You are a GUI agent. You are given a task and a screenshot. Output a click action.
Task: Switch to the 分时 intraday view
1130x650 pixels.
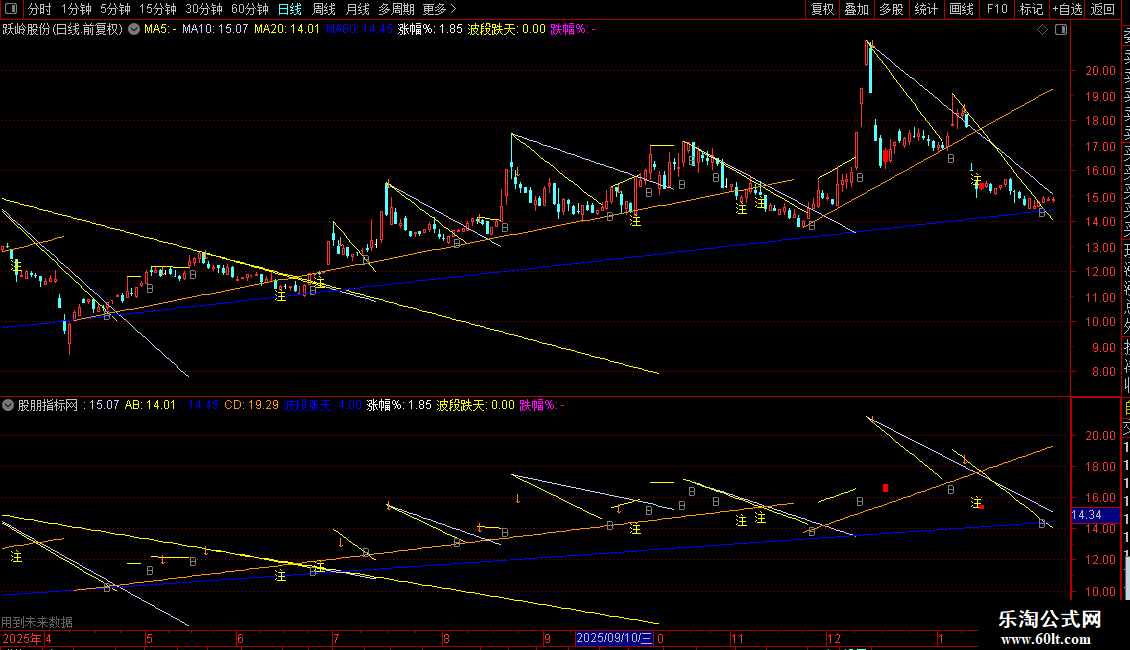point(40,9)
